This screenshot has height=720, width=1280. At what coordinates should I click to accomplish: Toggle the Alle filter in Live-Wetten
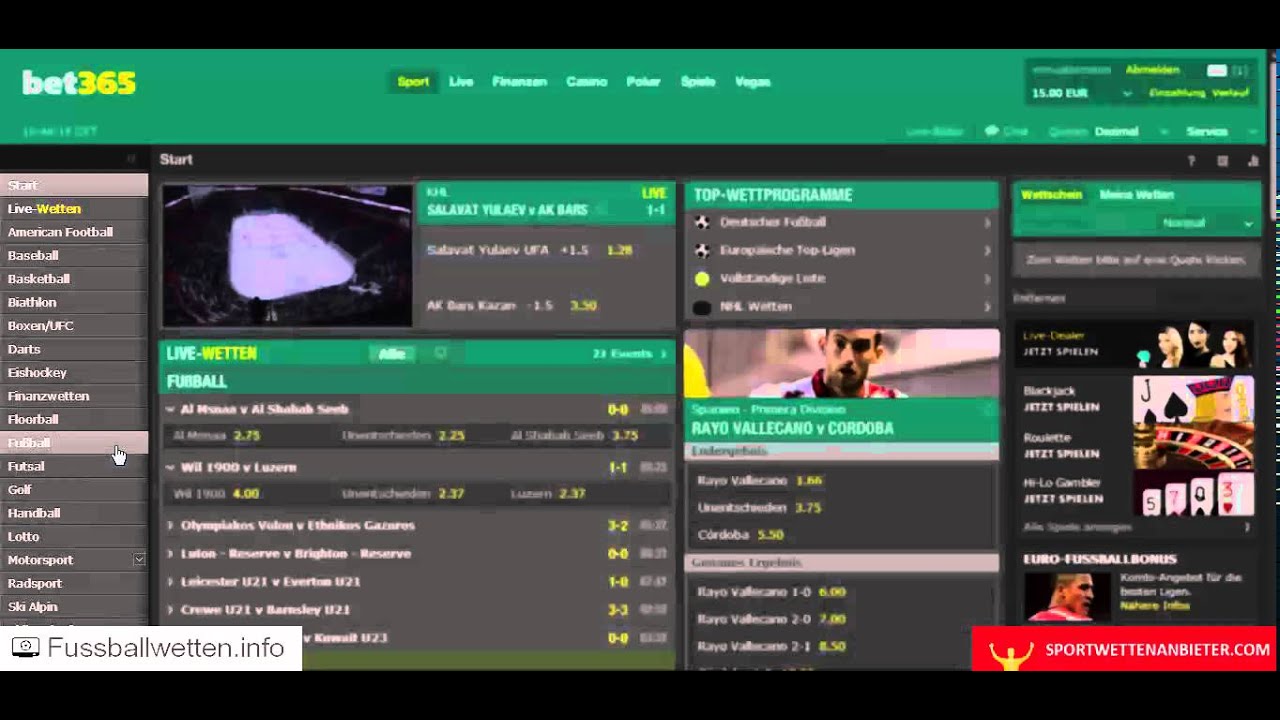click(392, 354)
